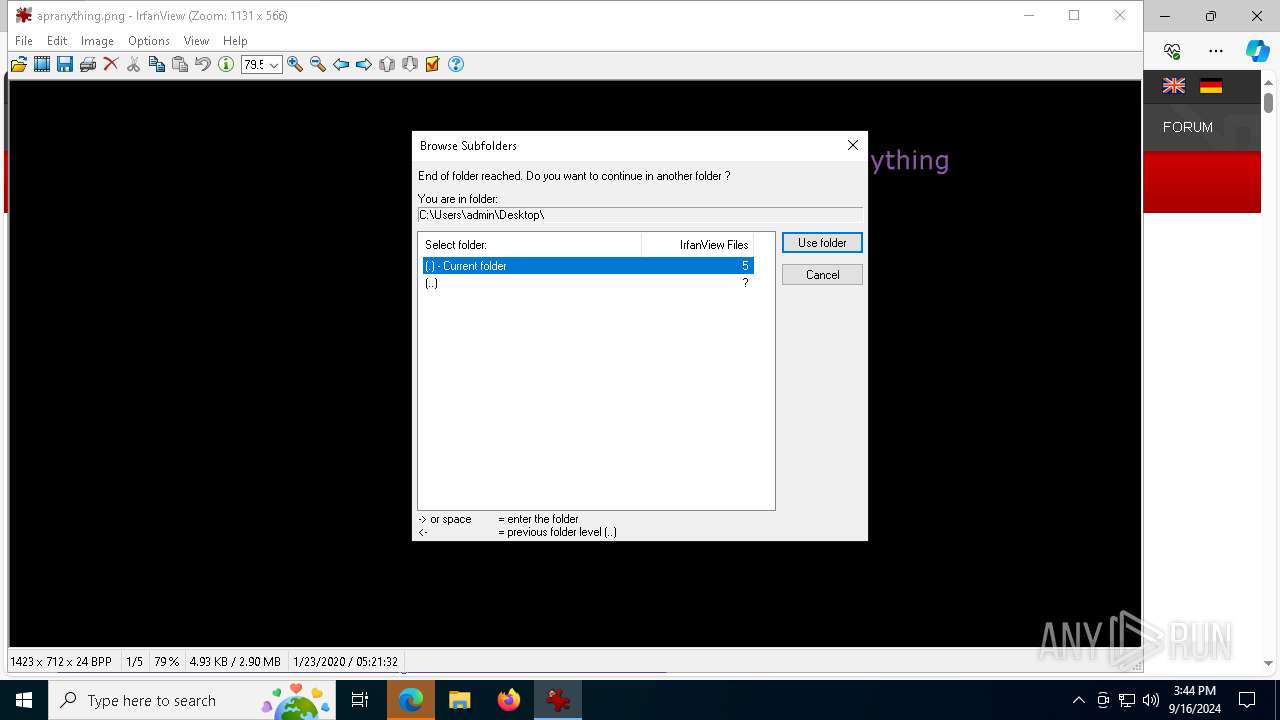Open the Edit menu
Viewport: 1280px width, 720px height.
[57, 41]
